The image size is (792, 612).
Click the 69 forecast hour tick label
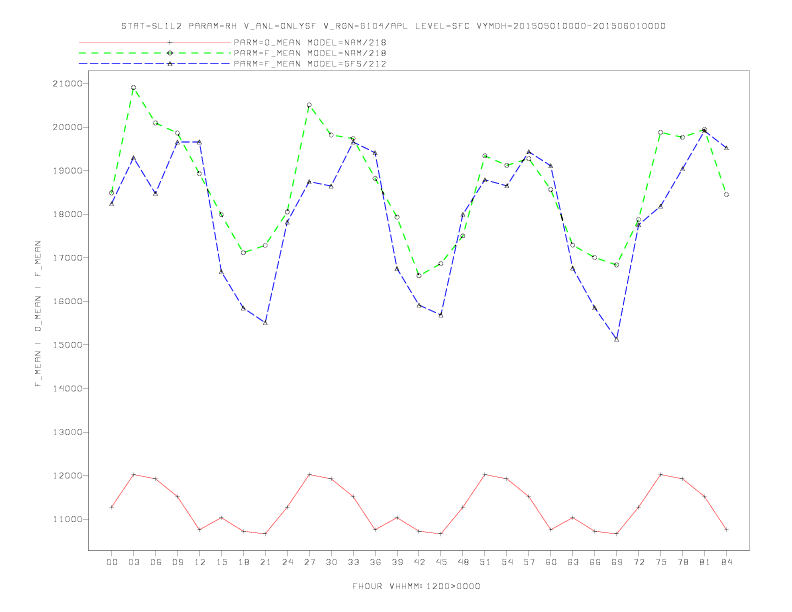[x=617, y=562]
